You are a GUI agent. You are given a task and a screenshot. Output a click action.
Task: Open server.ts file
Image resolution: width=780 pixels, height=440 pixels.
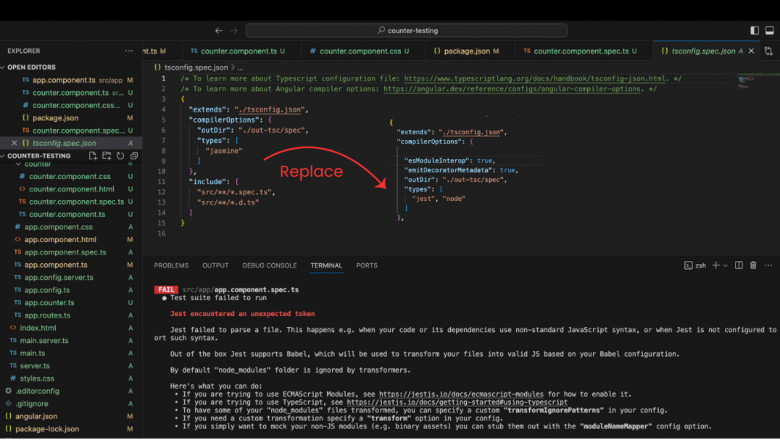34,366
